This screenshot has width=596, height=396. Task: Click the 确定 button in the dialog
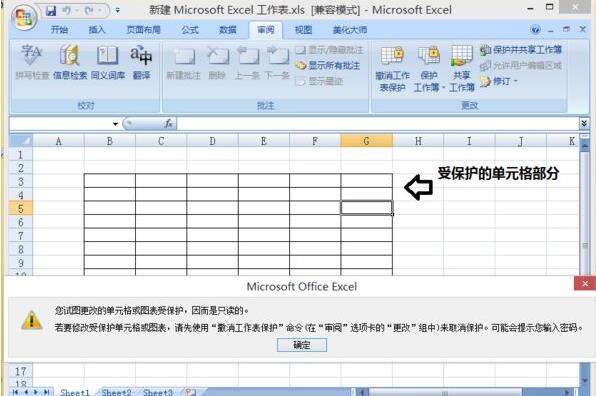coord(302,345)
